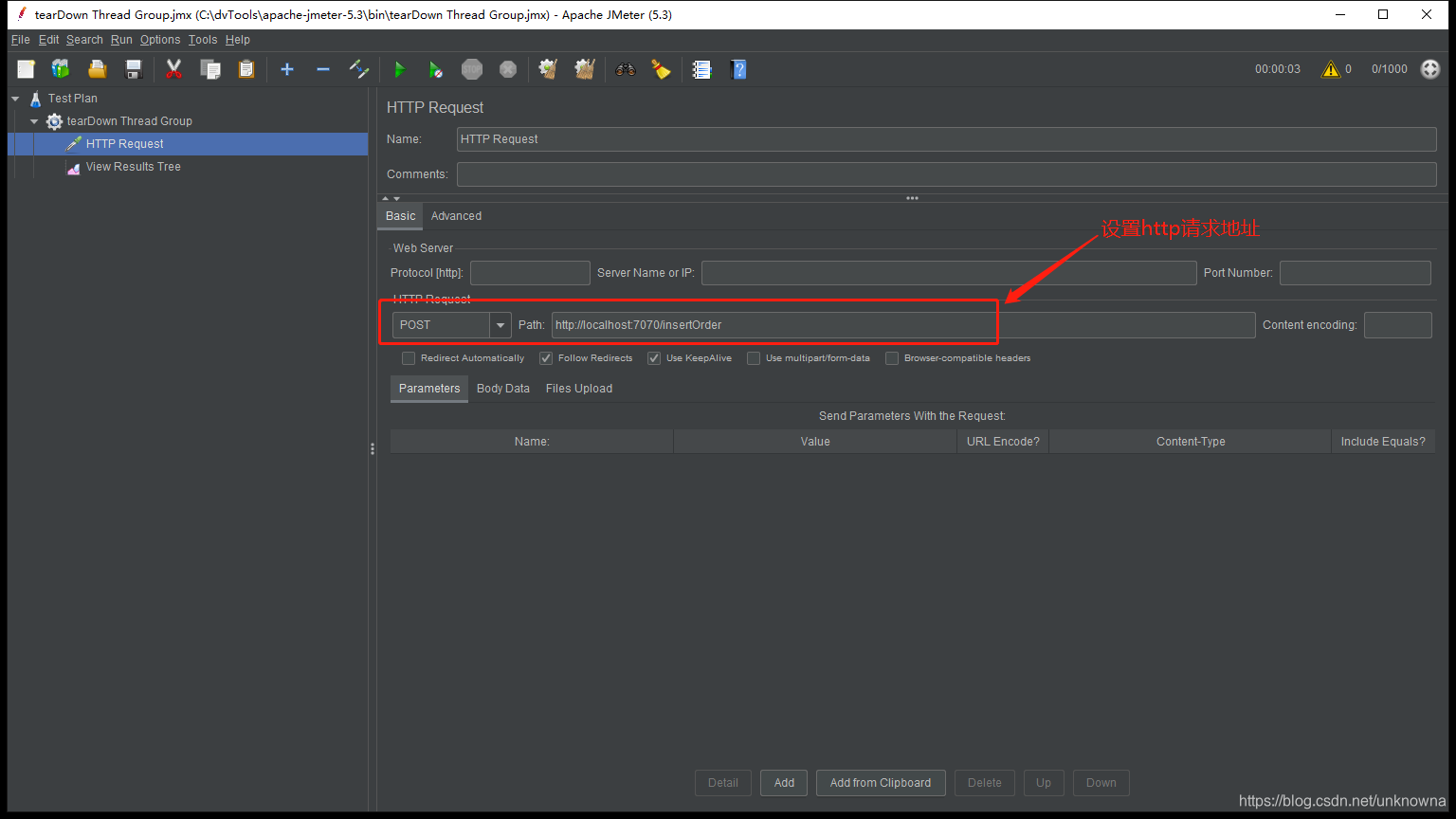This screenshot has width=1456, height=819.
Task: Click the Toggle enable/disable toolbar icon
Action: pyautogui.click(x=359, y=69)
